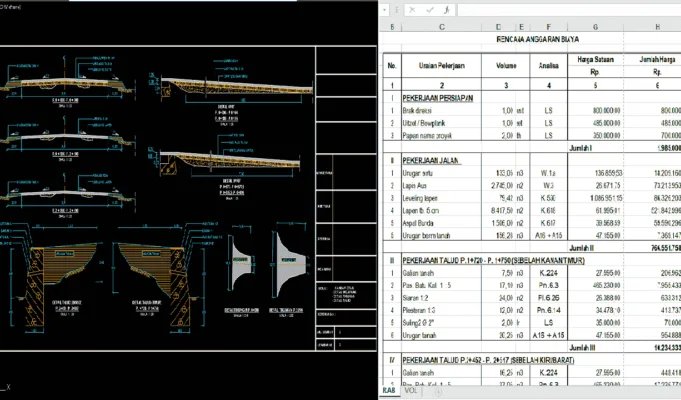Click the formula bar cancel X icon
This screenshot has width=681, height=400.
tap(412, 10)
